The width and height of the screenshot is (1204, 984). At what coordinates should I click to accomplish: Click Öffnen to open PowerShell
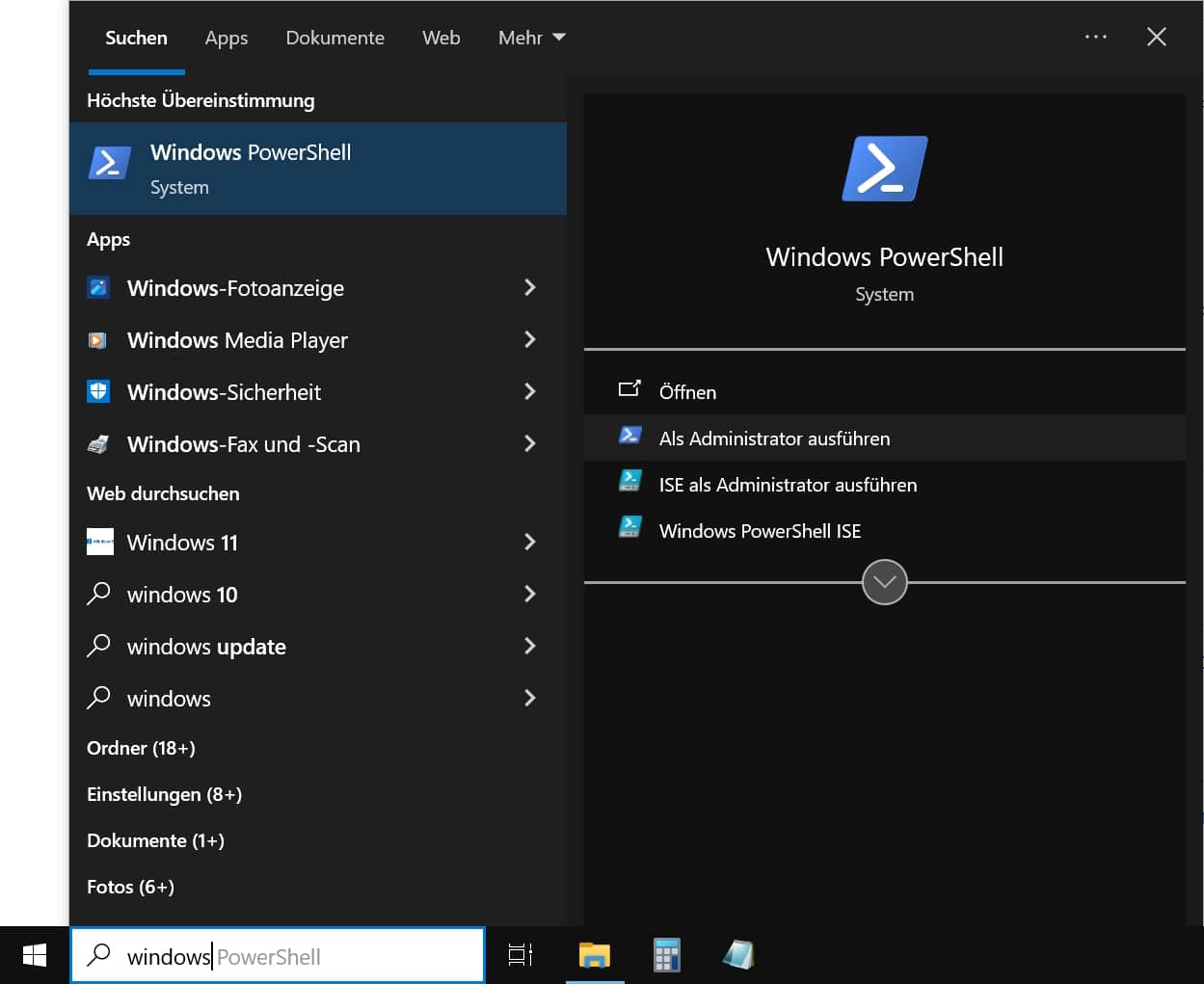687,392
